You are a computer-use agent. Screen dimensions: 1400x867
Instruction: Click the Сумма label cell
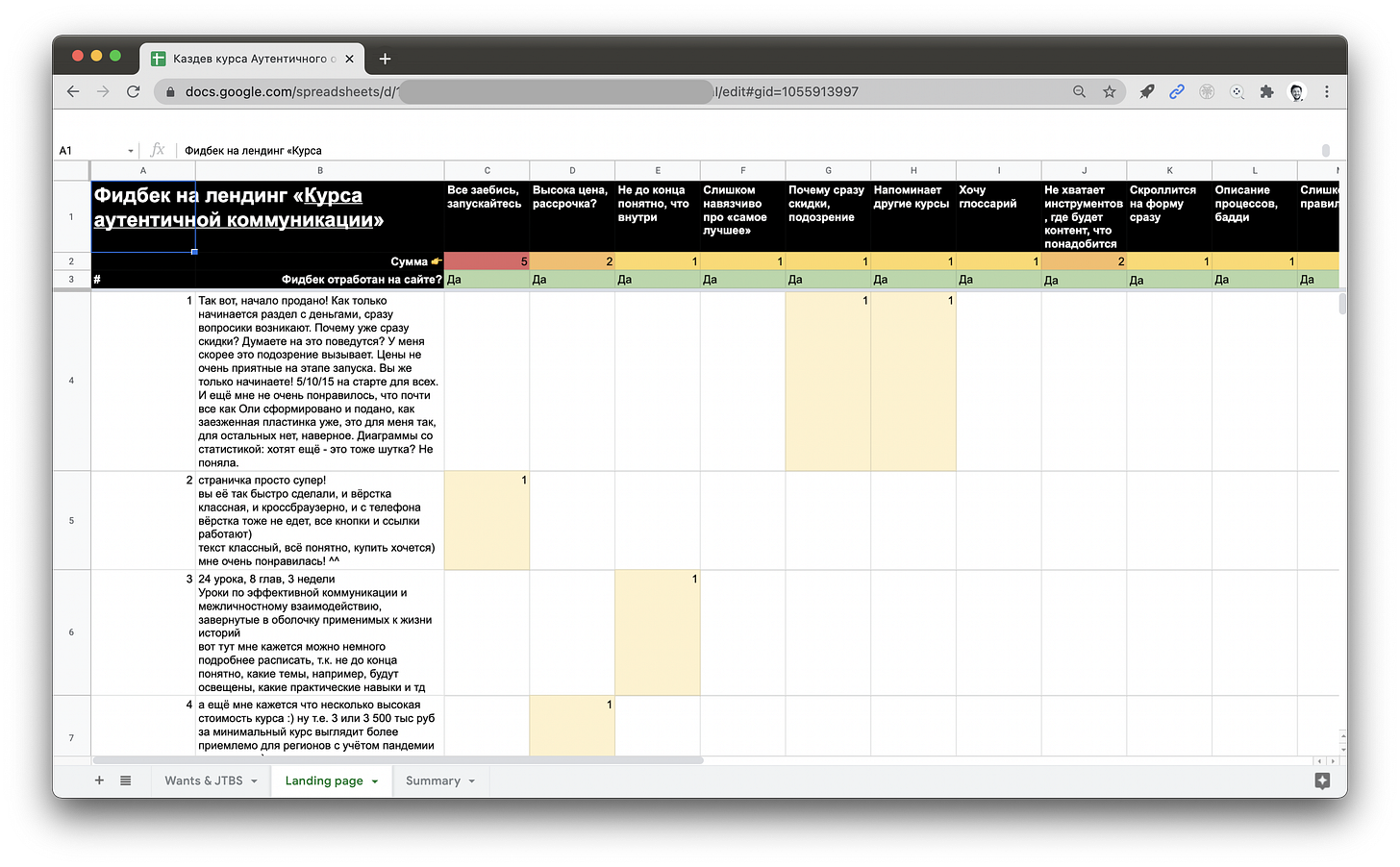[x=320, y=261]
